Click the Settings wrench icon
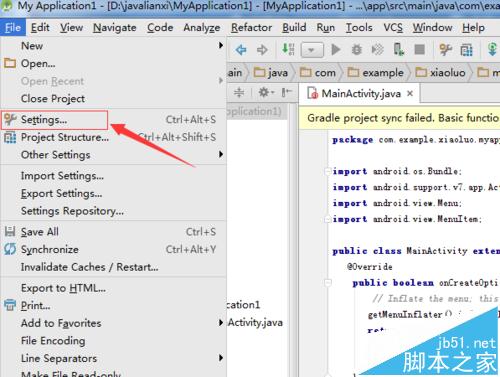Screen dimensions: 500x377 (10, 119)
